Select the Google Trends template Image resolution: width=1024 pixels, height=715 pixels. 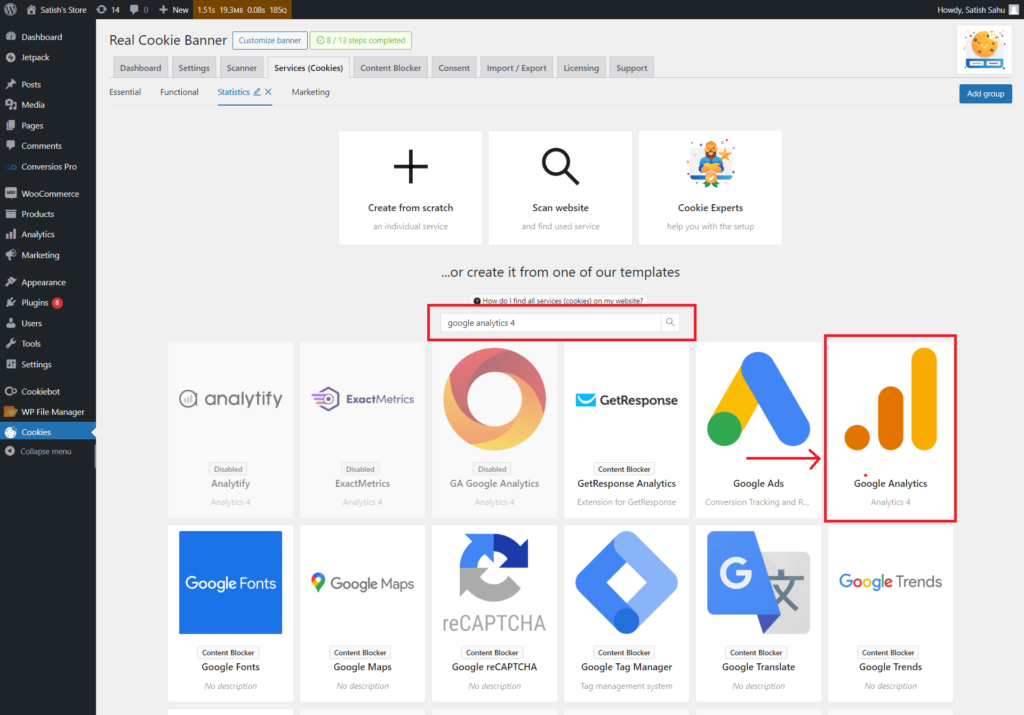coord(891,613)
